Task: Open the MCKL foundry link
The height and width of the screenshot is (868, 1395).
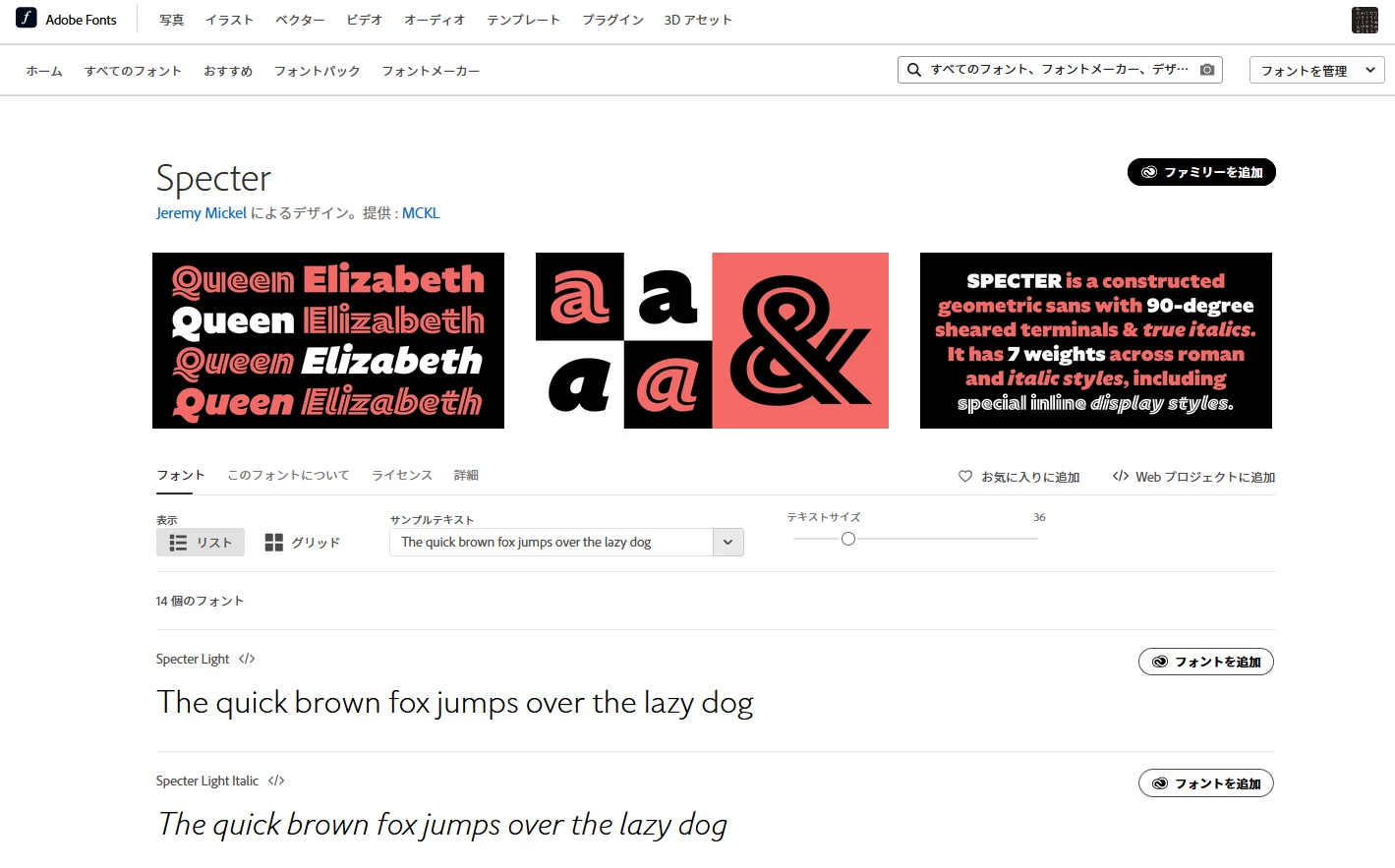Action: [x=421, y=213]
